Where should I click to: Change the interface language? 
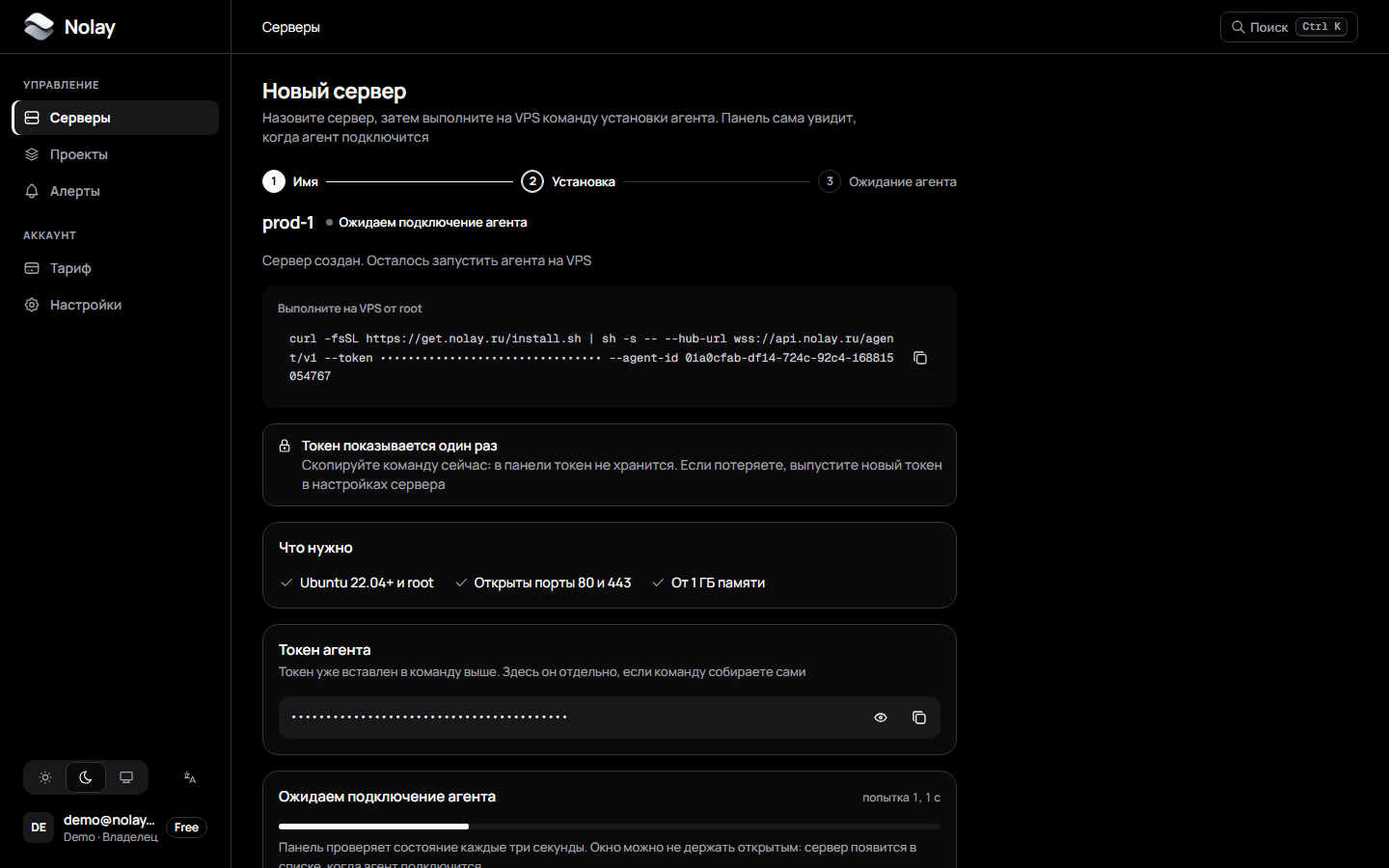coord(190,777)
